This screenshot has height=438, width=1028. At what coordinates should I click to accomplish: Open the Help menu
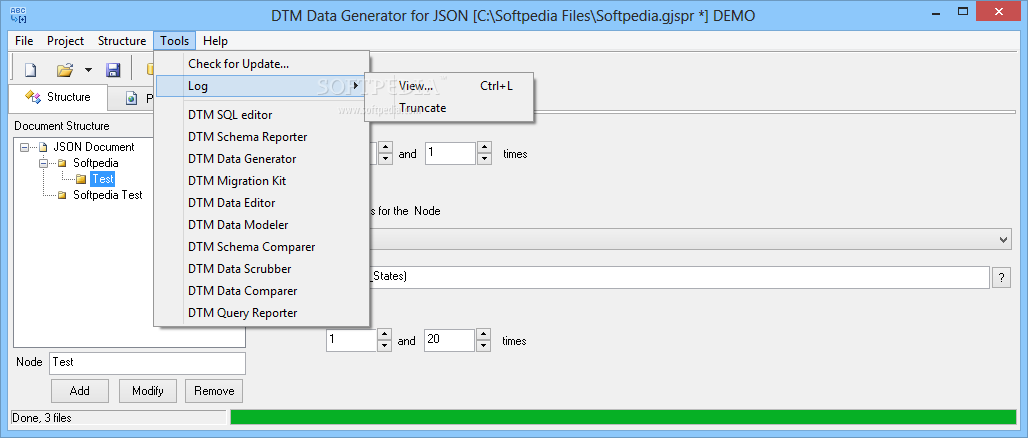(215, 41)
